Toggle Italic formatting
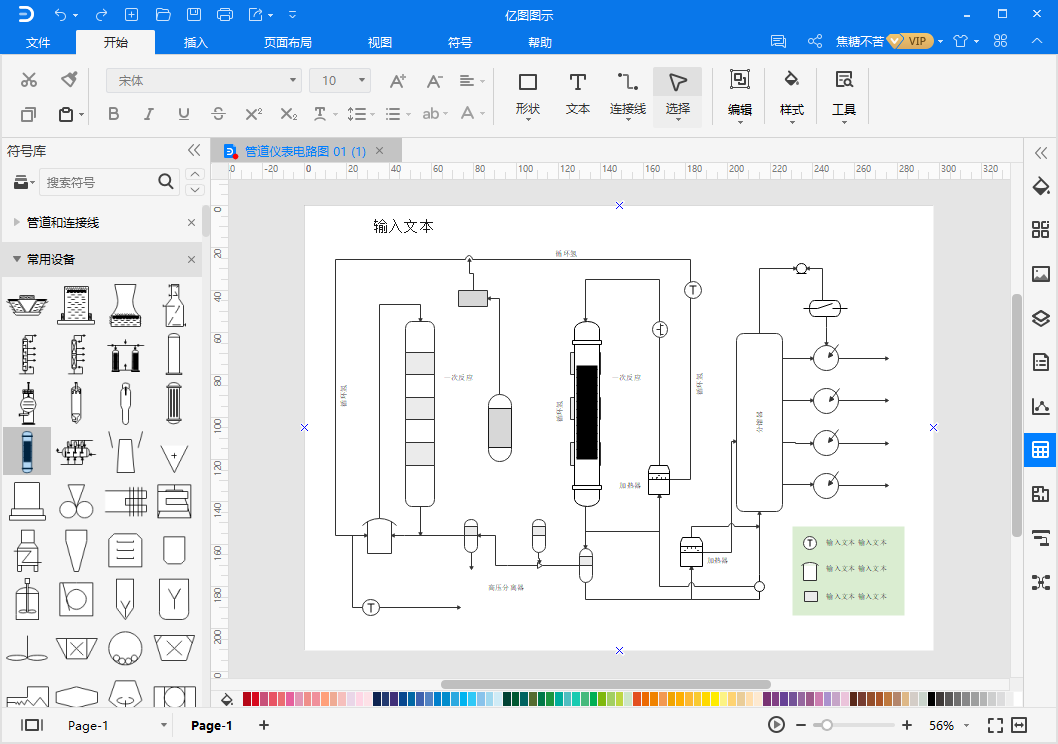 148,114
